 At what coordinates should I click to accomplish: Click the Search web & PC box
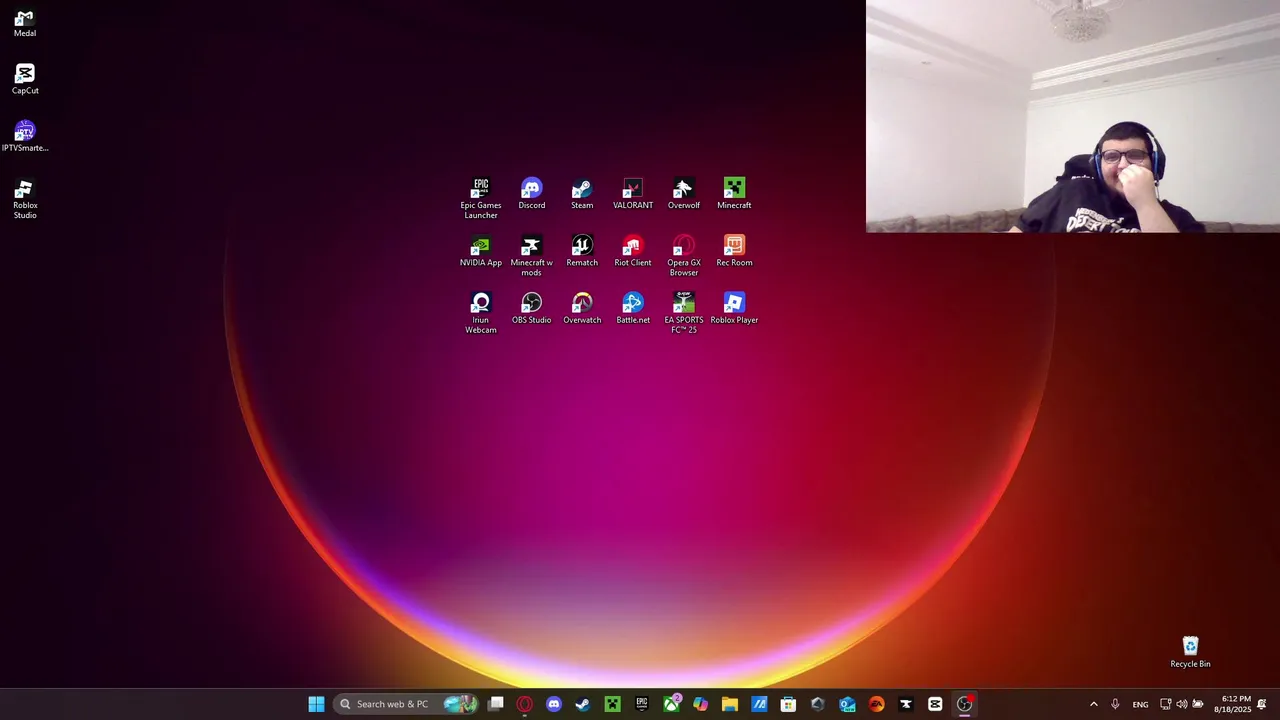tap(405, 704)
